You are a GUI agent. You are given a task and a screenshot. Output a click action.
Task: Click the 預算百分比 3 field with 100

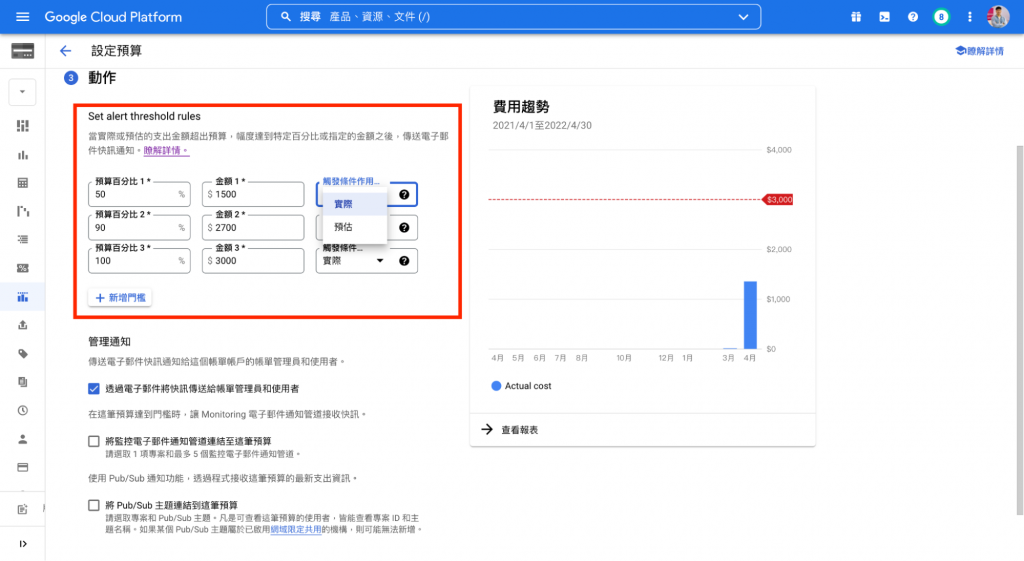139,261
